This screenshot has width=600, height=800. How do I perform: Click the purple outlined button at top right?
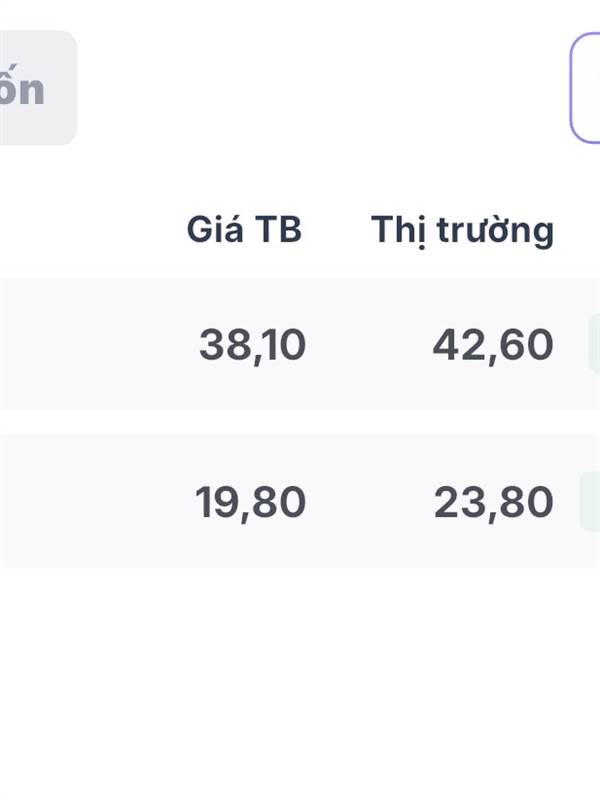pyautogui.click(x=585, y=88)
